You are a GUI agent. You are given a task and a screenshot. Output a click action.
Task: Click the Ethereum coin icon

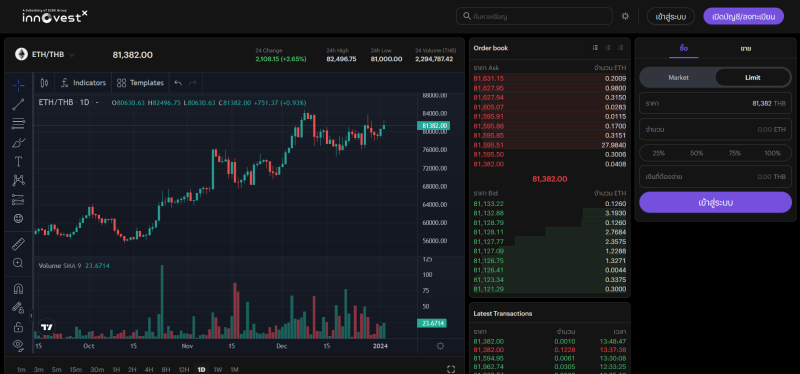click(21, 54)
